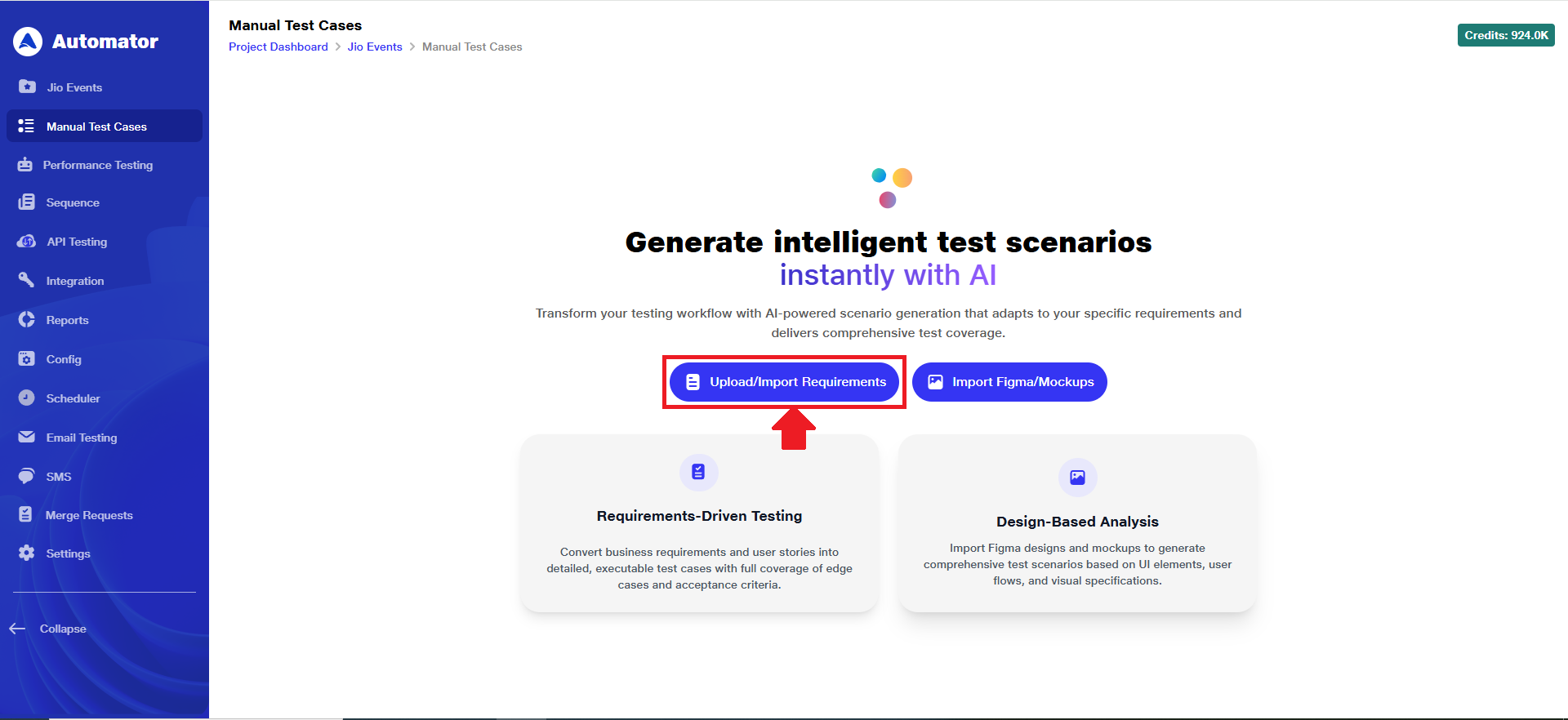Go to Project Dashboard breadcrumb link
The width and height of the screenshot is (1568, 720).
(x=278, y=47)
